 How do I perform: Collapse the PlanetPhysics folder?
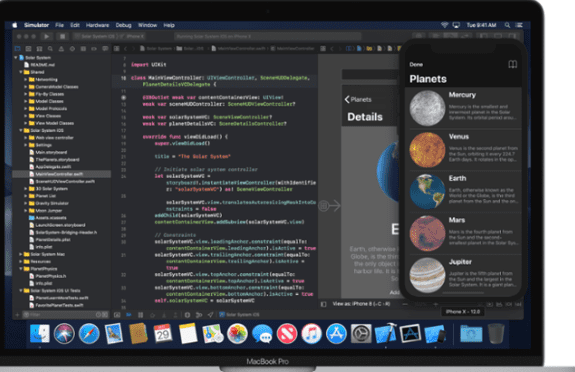(21, 269)
